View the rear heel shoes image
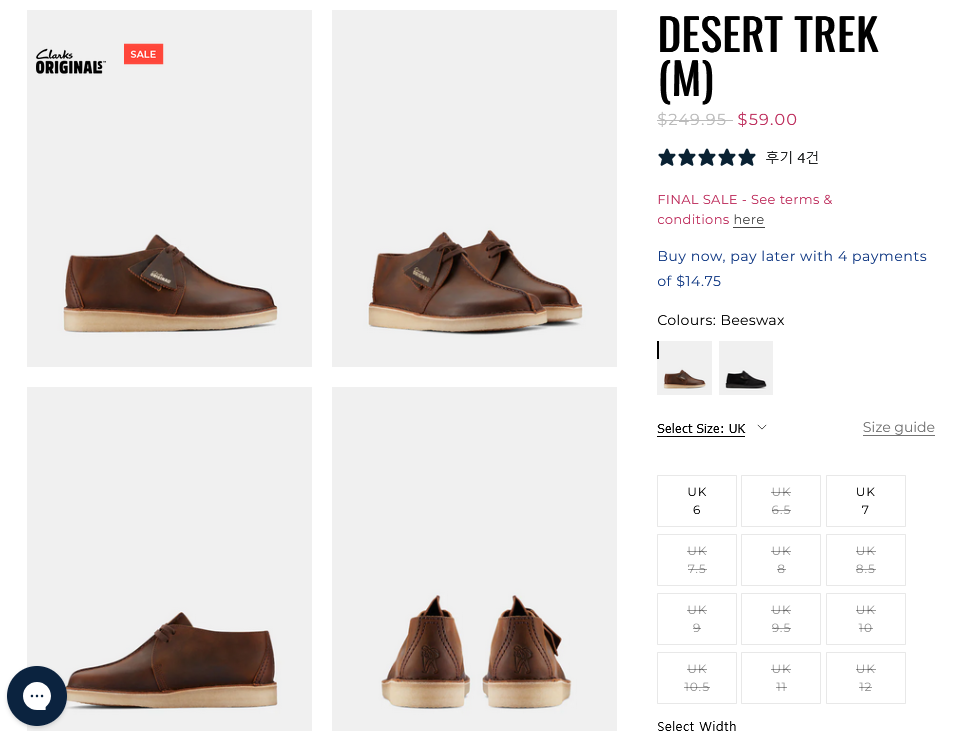Viewport: 954px width, 731px height. [x=474, y=559]
